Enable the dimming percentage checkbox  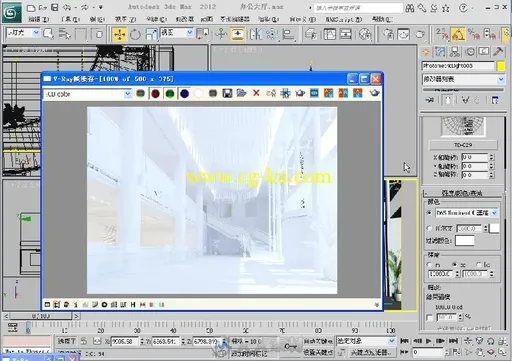430,318
